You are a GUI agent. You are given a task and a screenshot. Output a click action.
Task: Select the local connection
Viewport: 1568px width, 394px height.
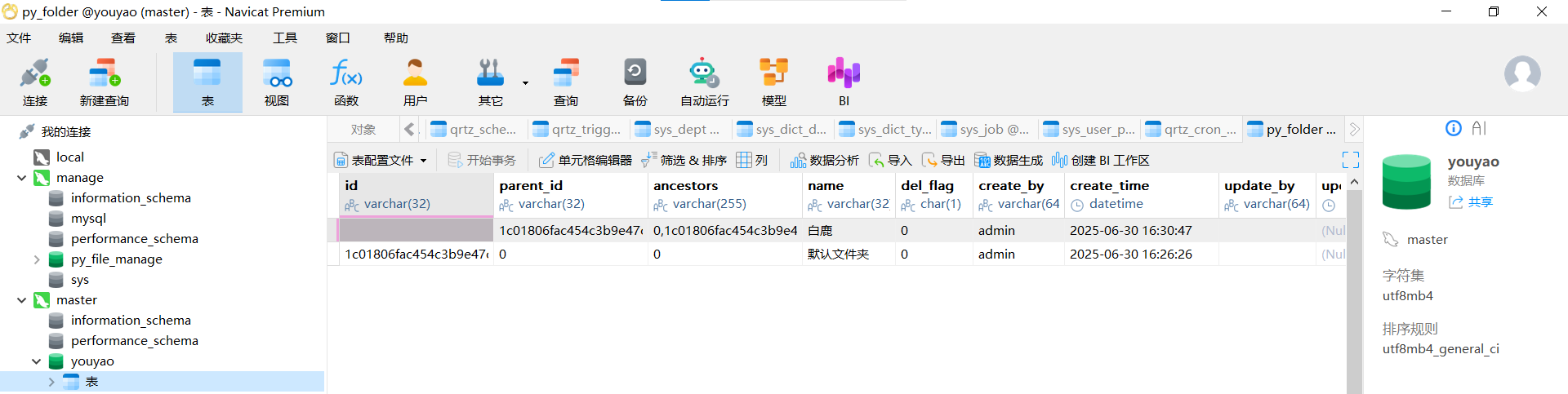69,157
